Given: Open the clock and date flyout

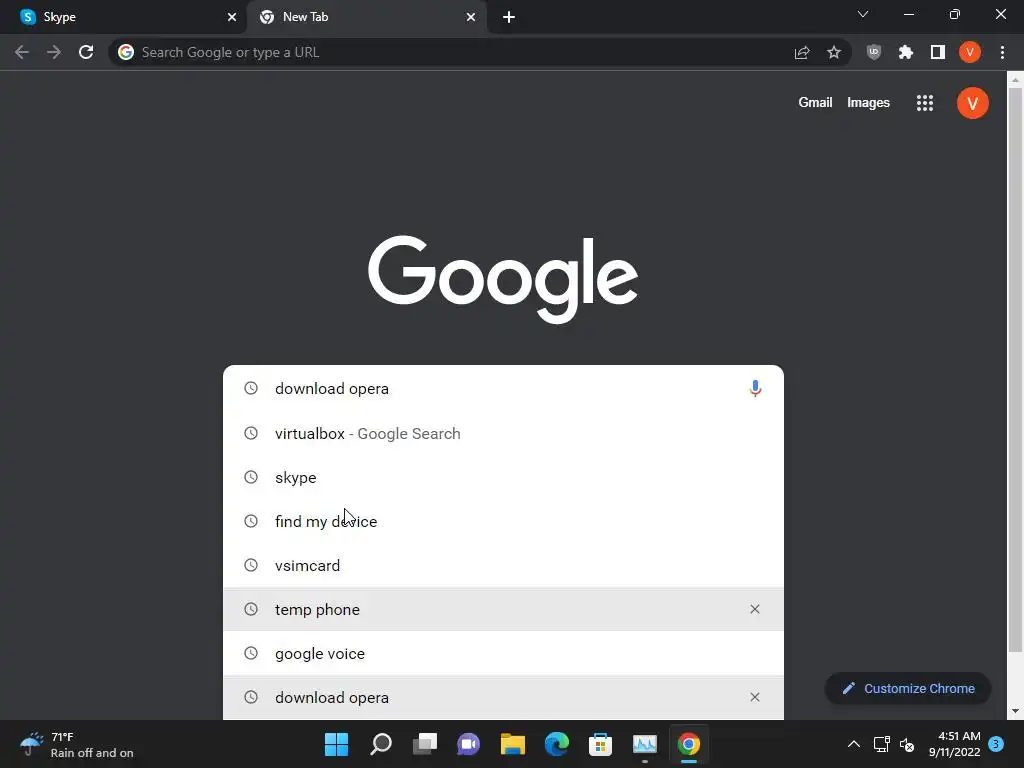Looking at the screenshot, I should (x=954, y=744).
